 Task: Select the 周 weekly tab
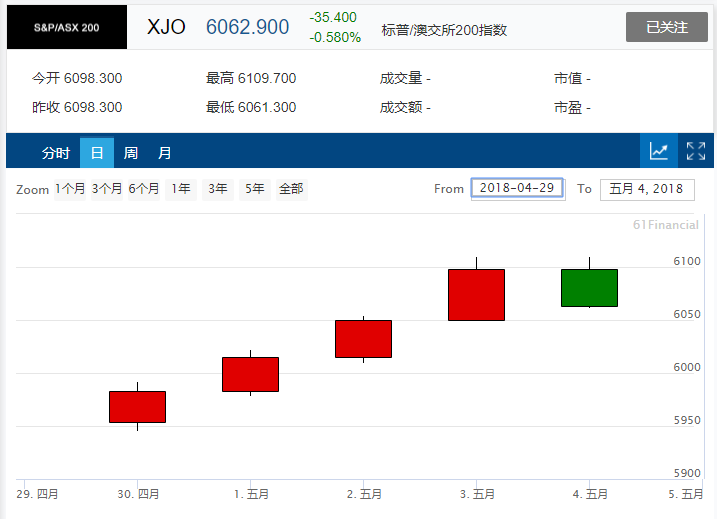coord(131,153)
